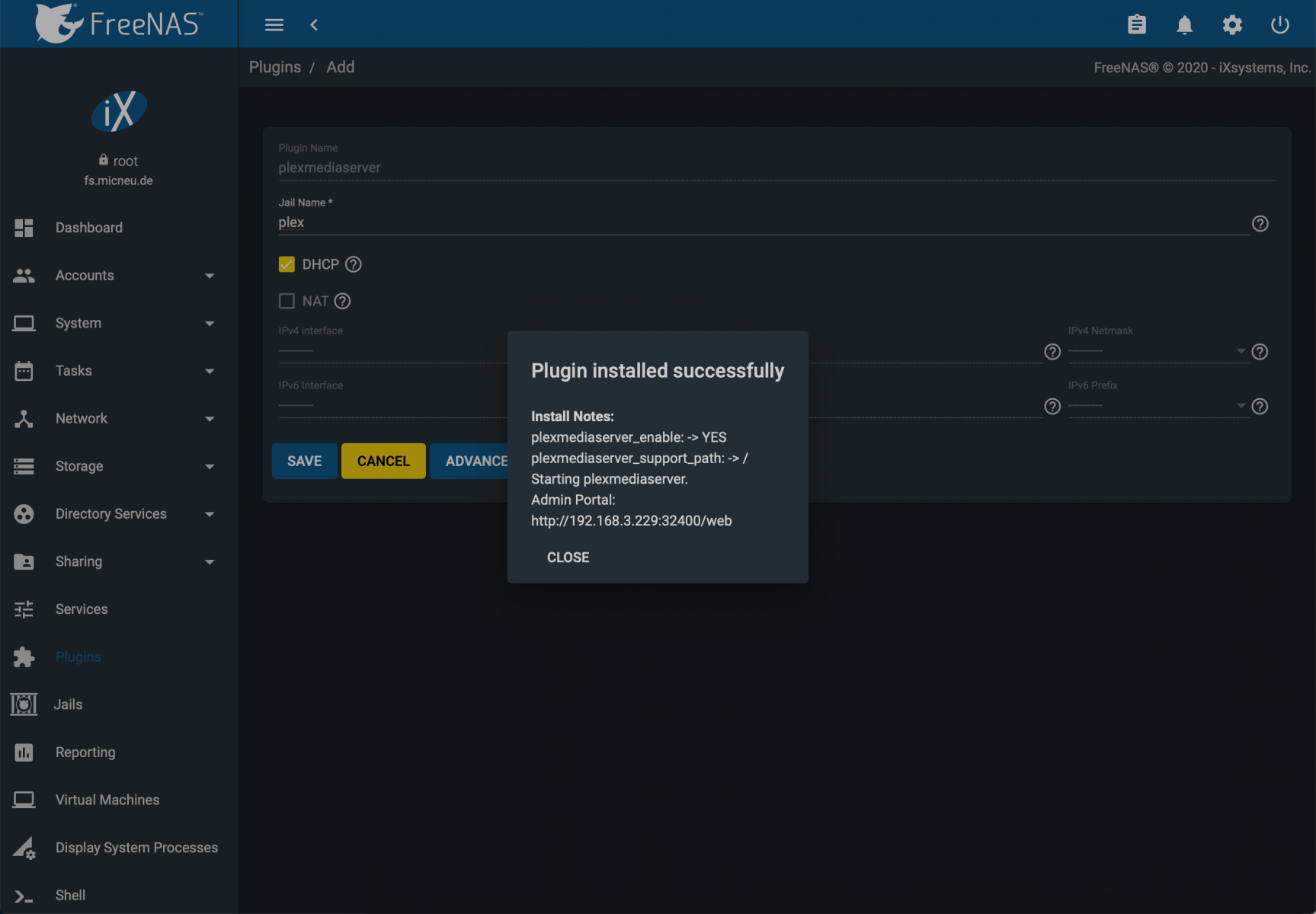Expand the Tasks submenu arrow
Viewport: 1316px width, 914px height.
pyautogui.click(x=210, y=371)
